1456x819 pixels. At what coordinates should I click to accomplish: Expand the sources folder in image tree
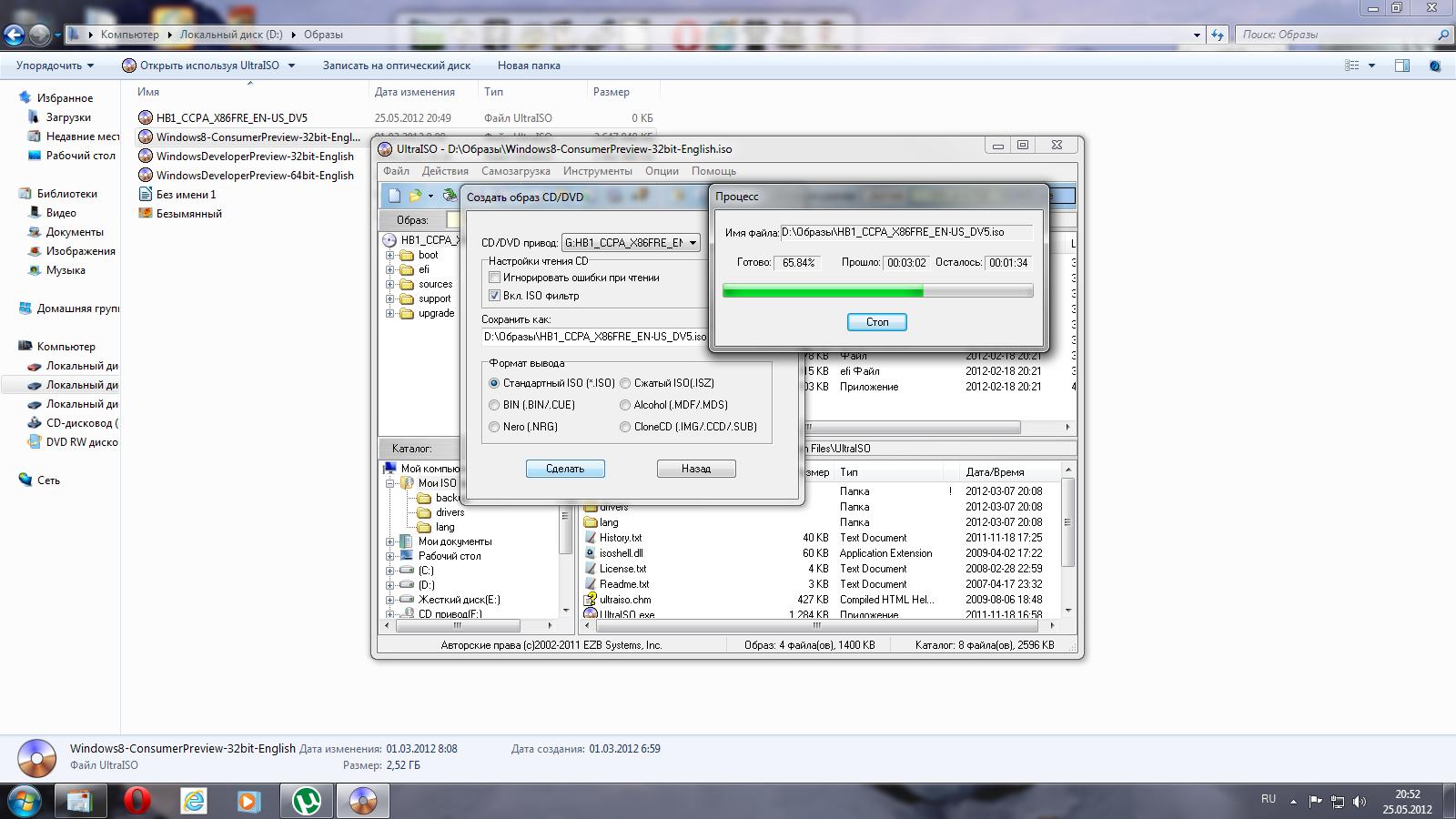(x=390, y=285)
